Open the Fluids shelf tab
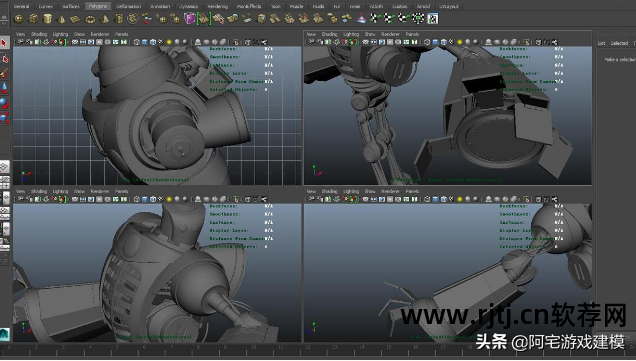 [318, 6]
